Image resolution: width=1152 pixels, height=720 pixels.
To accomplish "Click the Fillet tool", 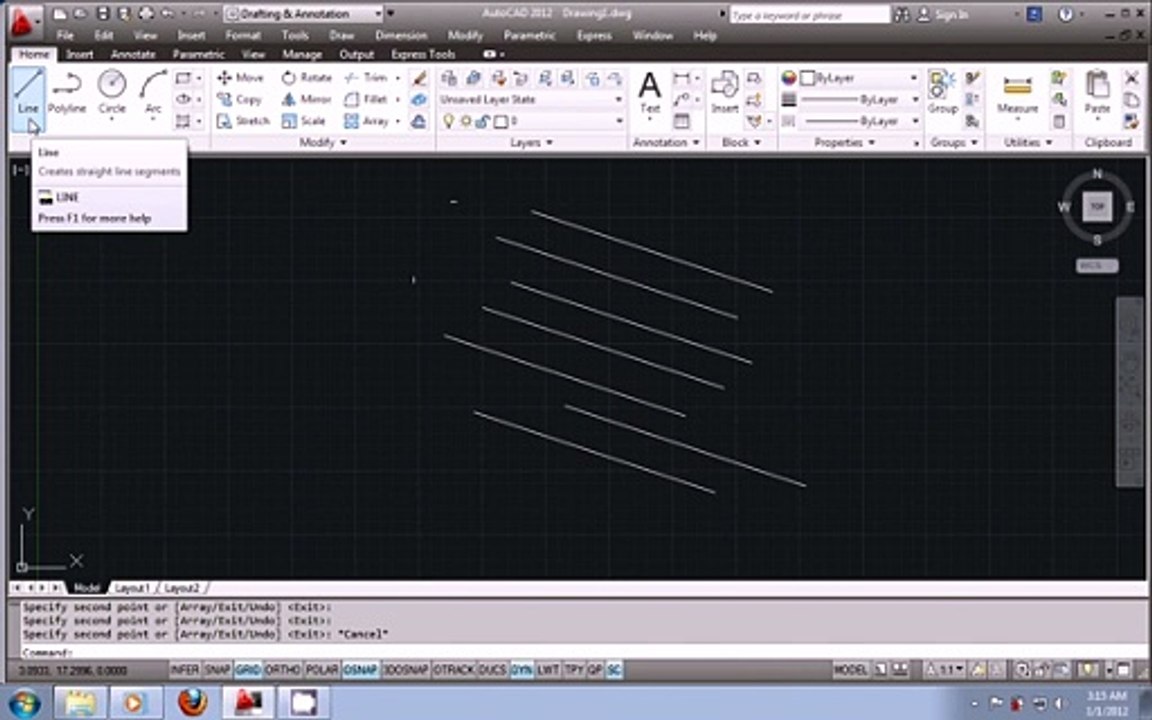I will [366, 99].
